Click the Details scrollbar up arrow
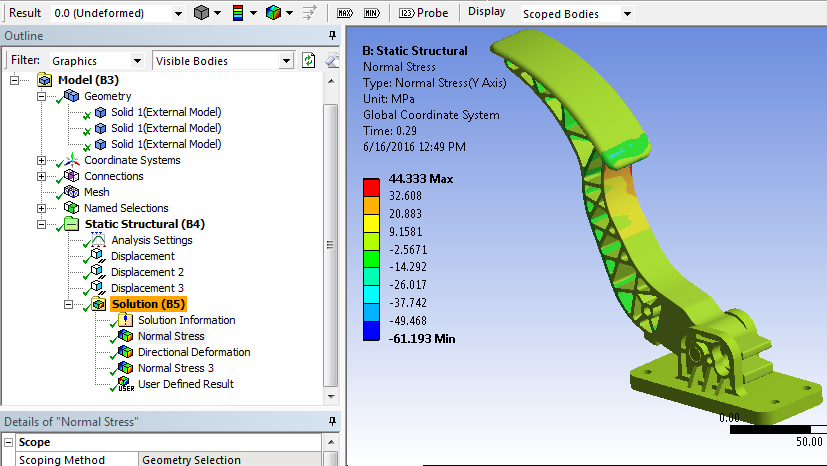 (331, 442)
